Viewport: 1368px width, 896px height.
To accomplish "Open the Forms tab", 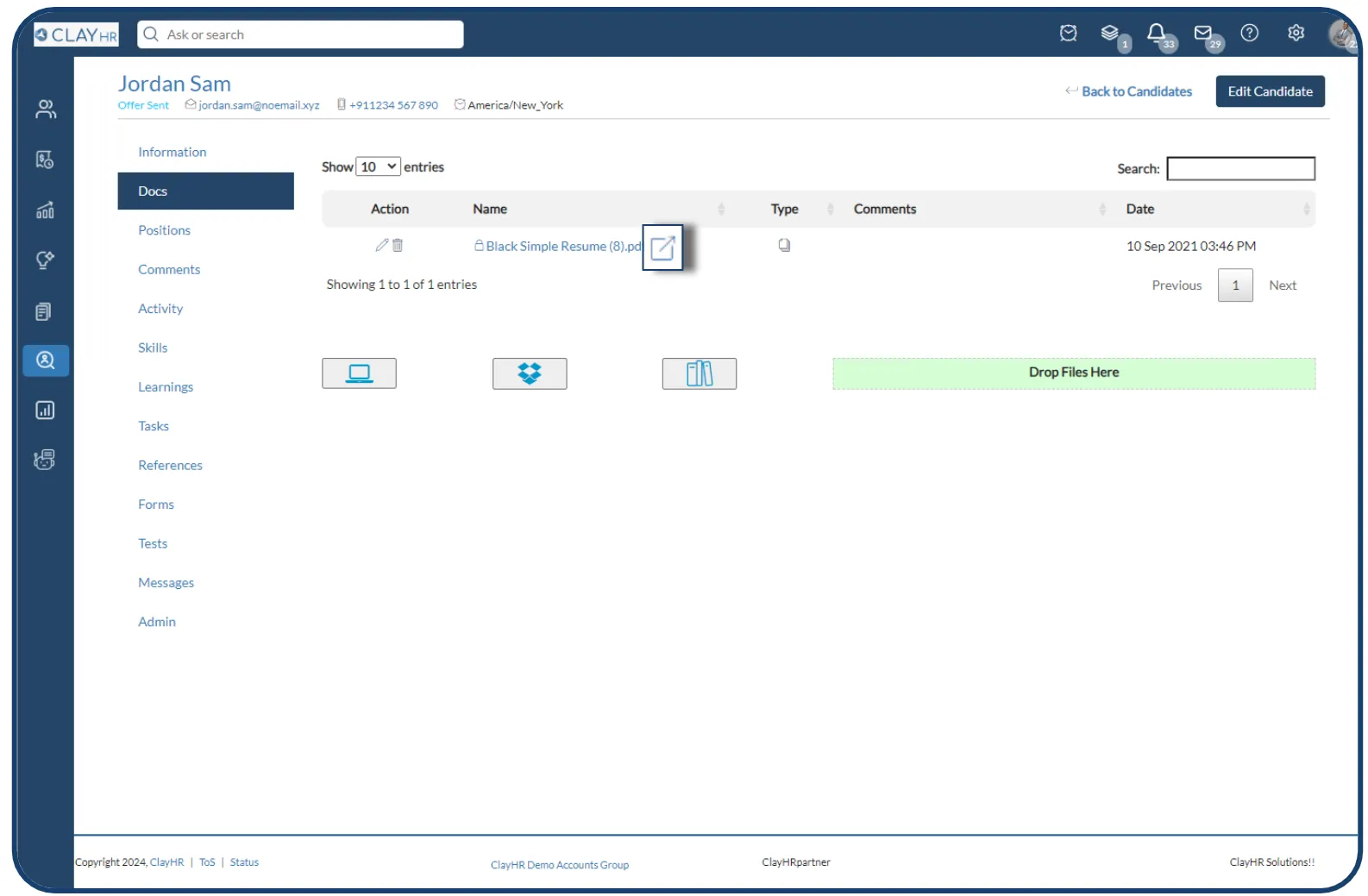I will 156,504.
